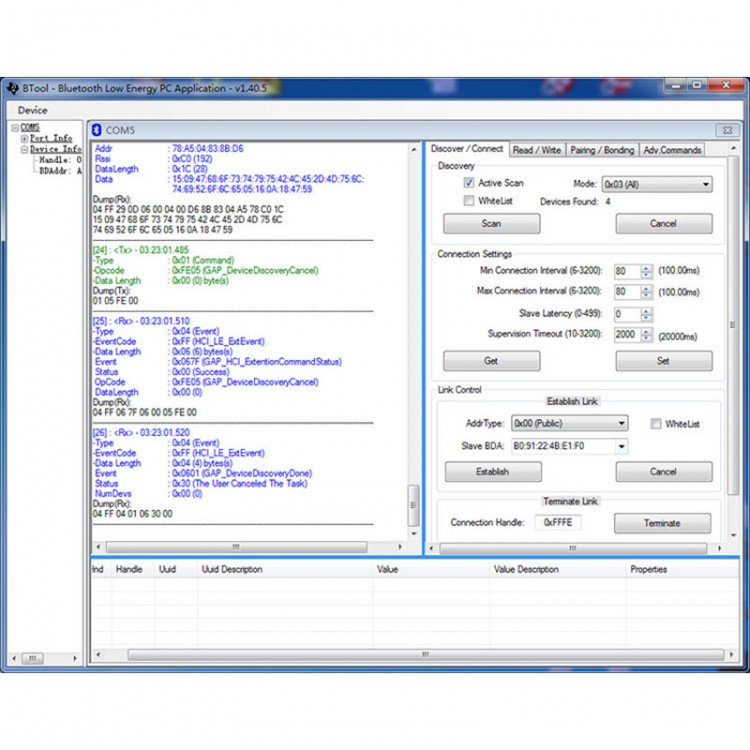Click the log panel vertical scrollbar thumb
750x750 pixels.
point(413,505)
